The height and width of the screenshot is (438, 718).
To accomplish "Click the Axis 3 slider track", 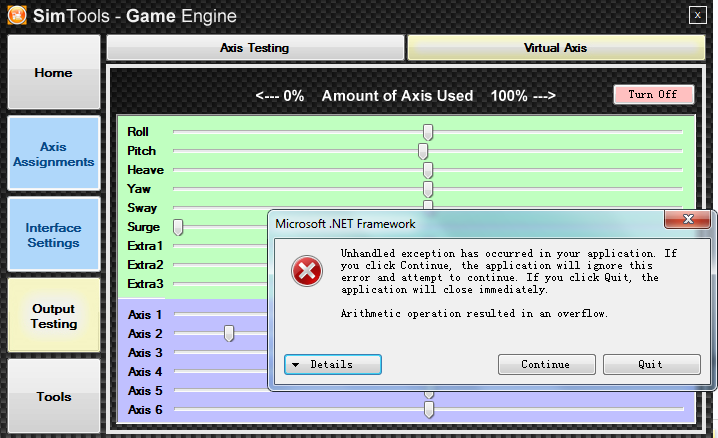I will [221, 352].
